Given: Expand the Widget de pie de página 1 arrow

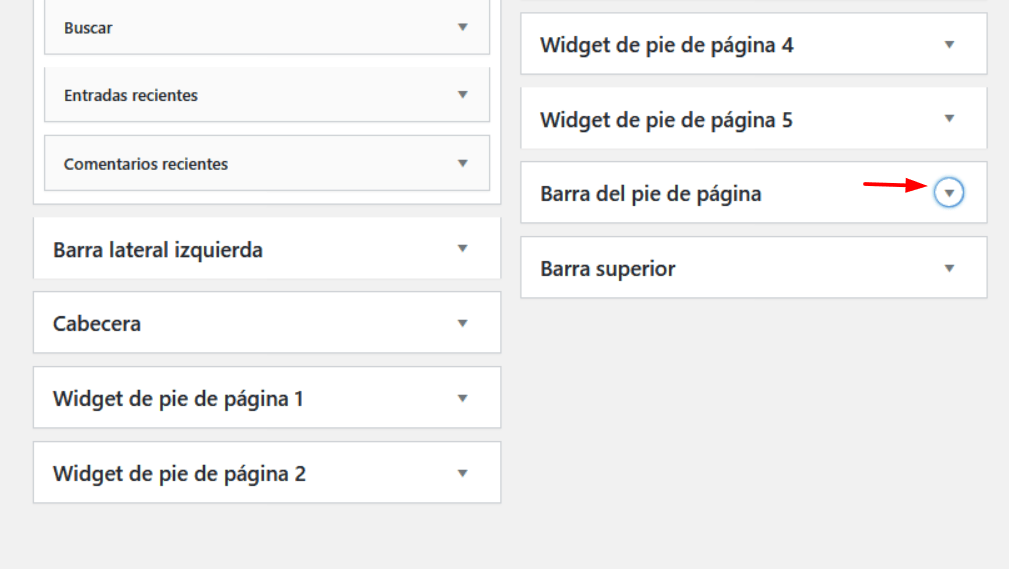Looking at the screenshot, I should click(x=463, y=398).
